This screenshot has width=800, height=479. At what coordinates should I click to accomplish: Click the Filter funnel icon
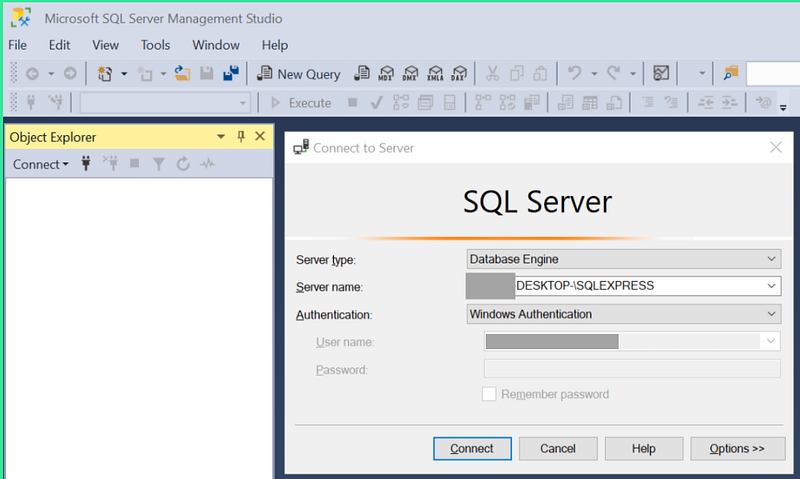point(159,164)
